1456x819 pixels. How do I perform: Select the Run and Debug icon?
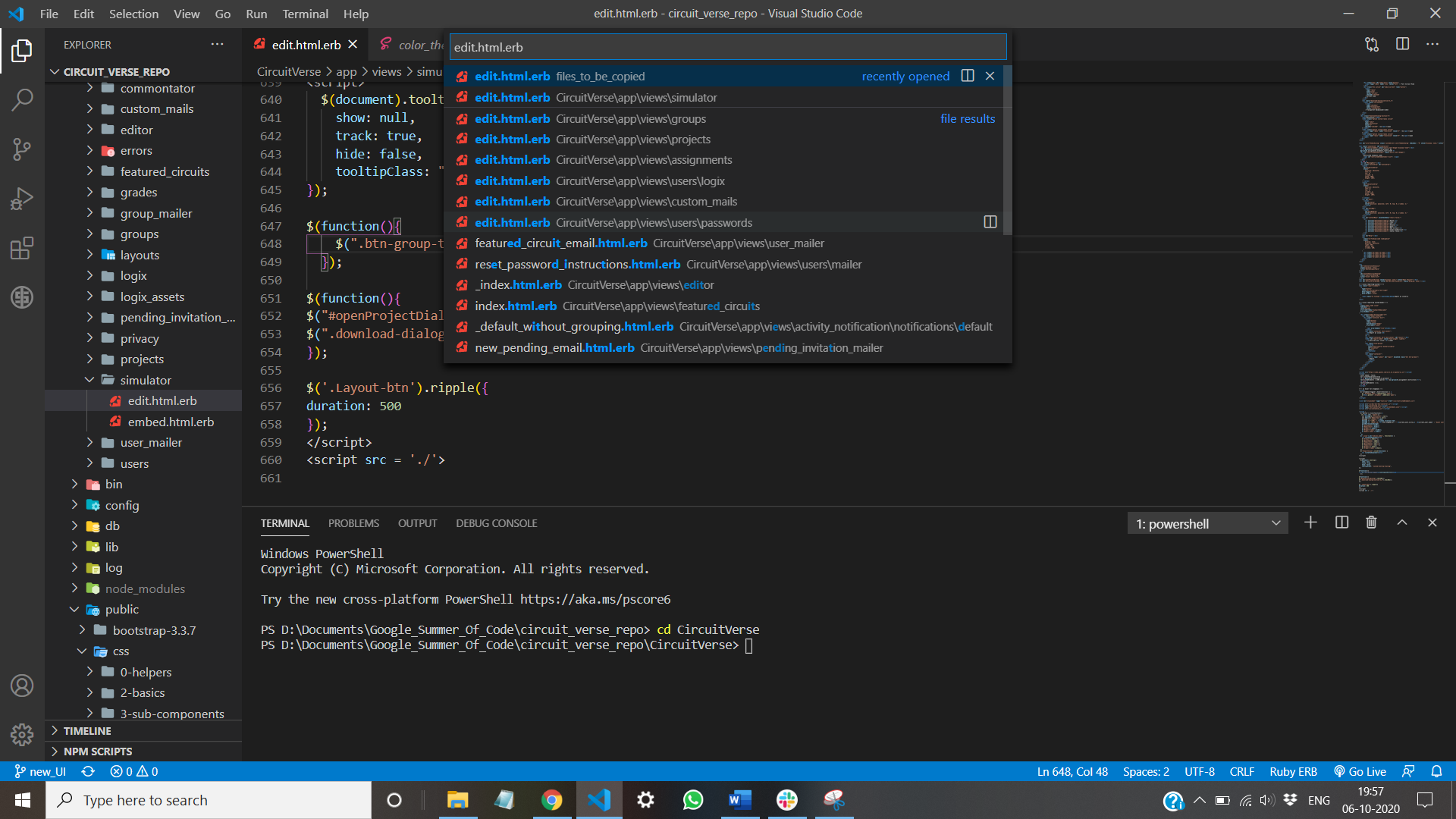22,198
